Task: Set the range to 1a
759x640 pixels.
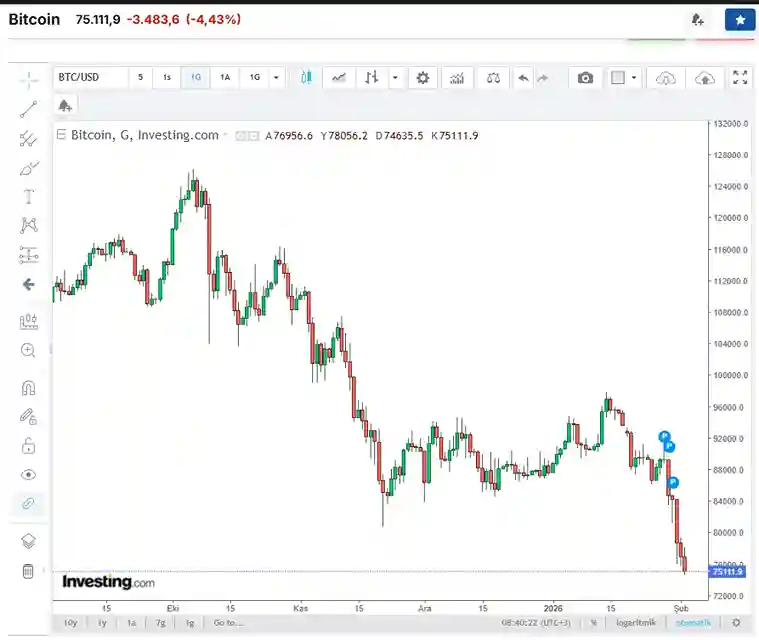Action: click(x=131, y=623)
